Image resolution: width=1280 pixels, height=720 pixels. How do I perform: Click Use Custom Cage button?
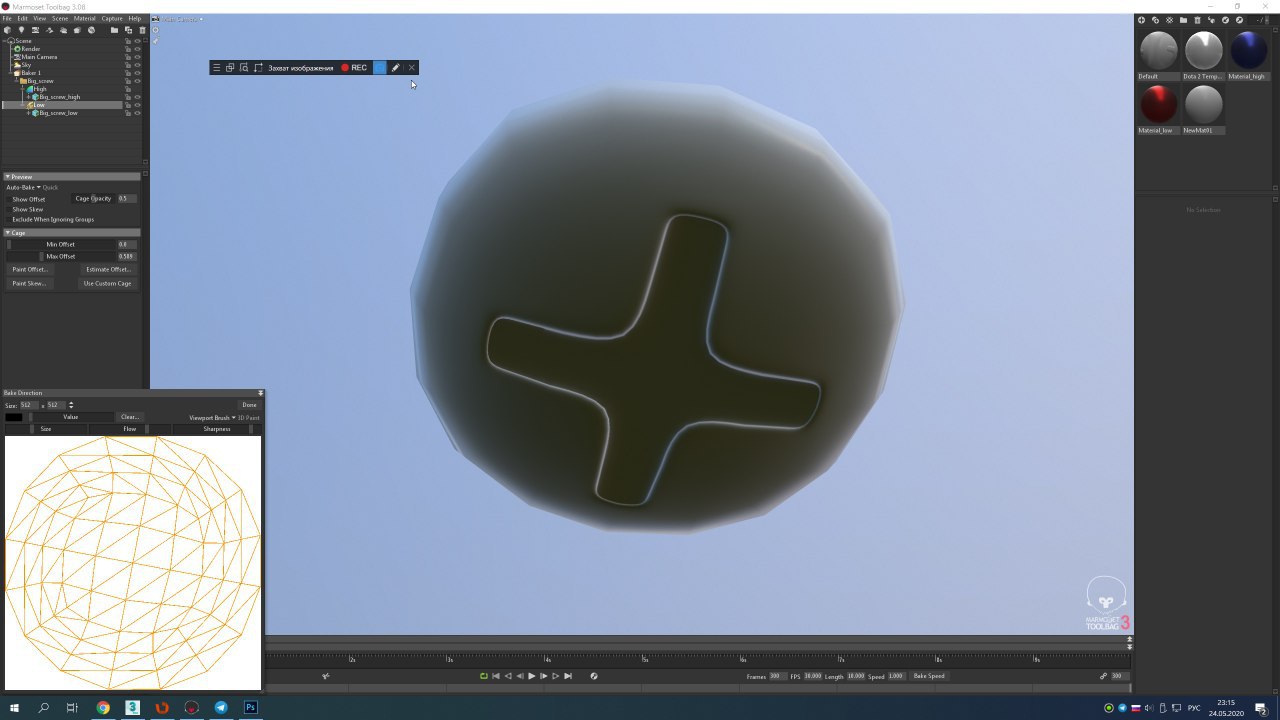[107, 283]
